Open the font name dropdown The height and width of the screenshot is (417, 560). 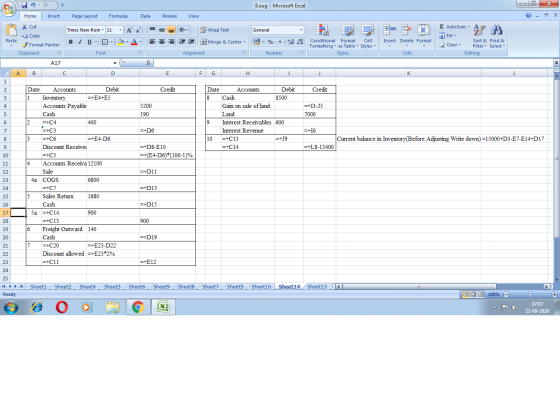coord(102,30)
